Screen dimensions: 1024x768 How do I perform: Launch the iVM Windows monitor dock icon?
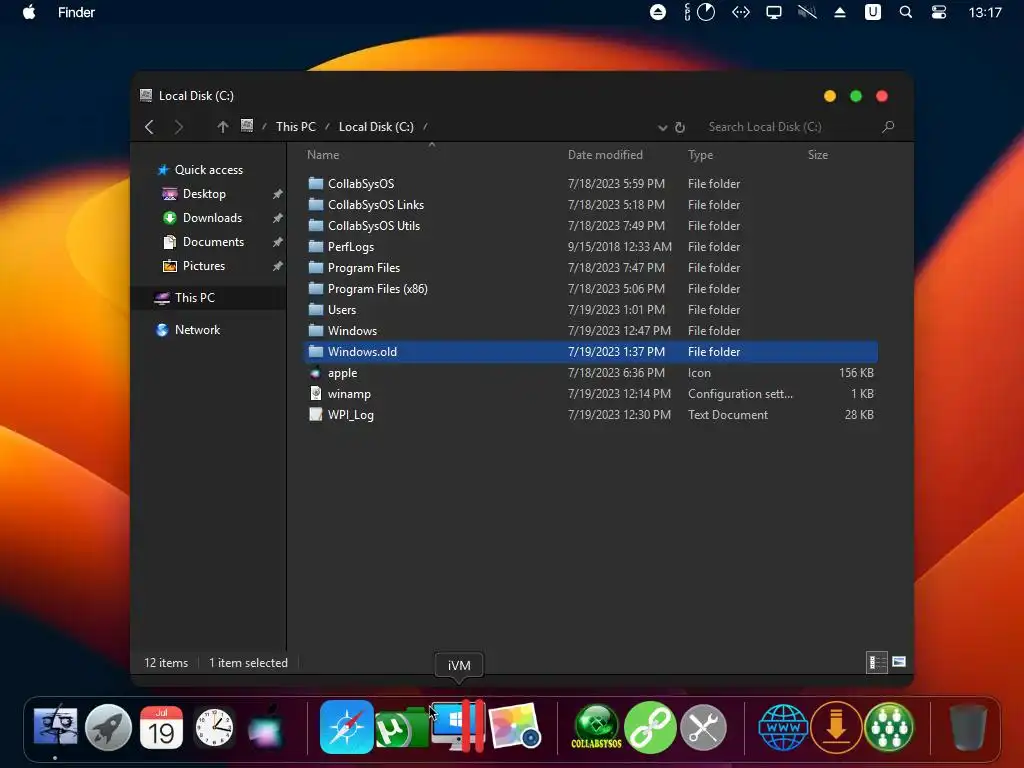(457, 727)
